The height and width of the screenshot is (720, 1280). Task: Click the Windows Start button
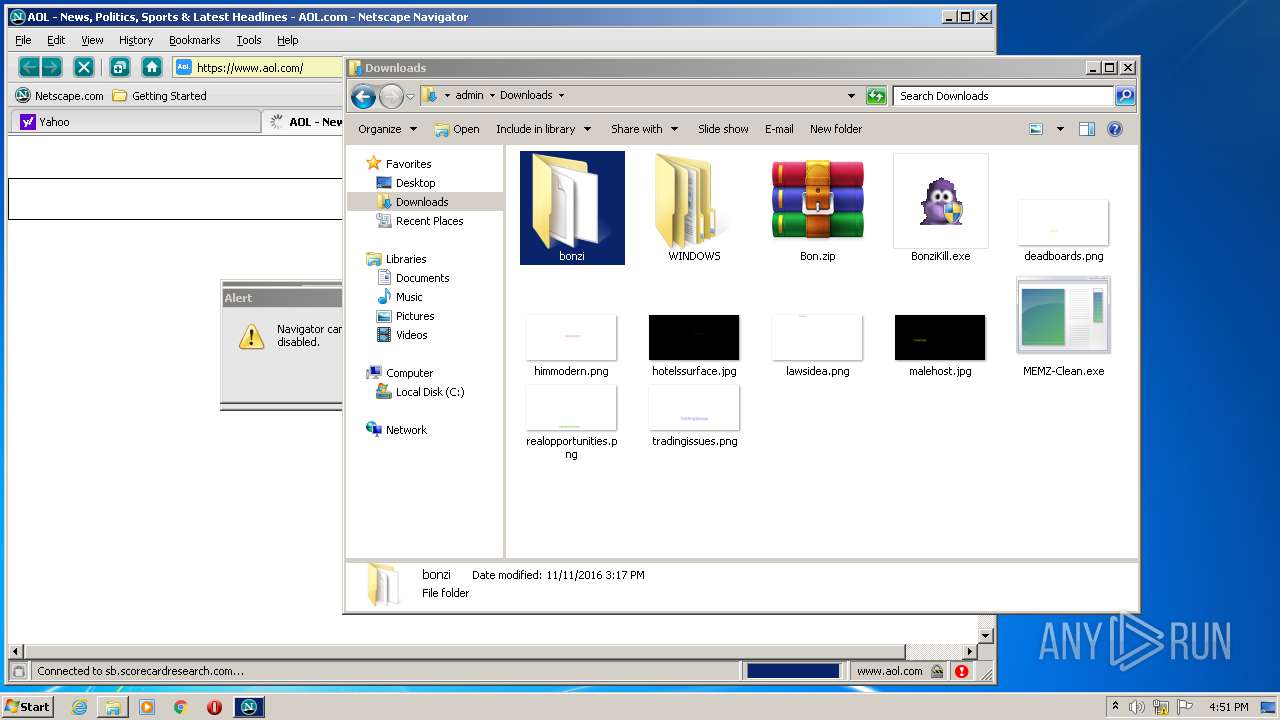(x=28, y=706)
